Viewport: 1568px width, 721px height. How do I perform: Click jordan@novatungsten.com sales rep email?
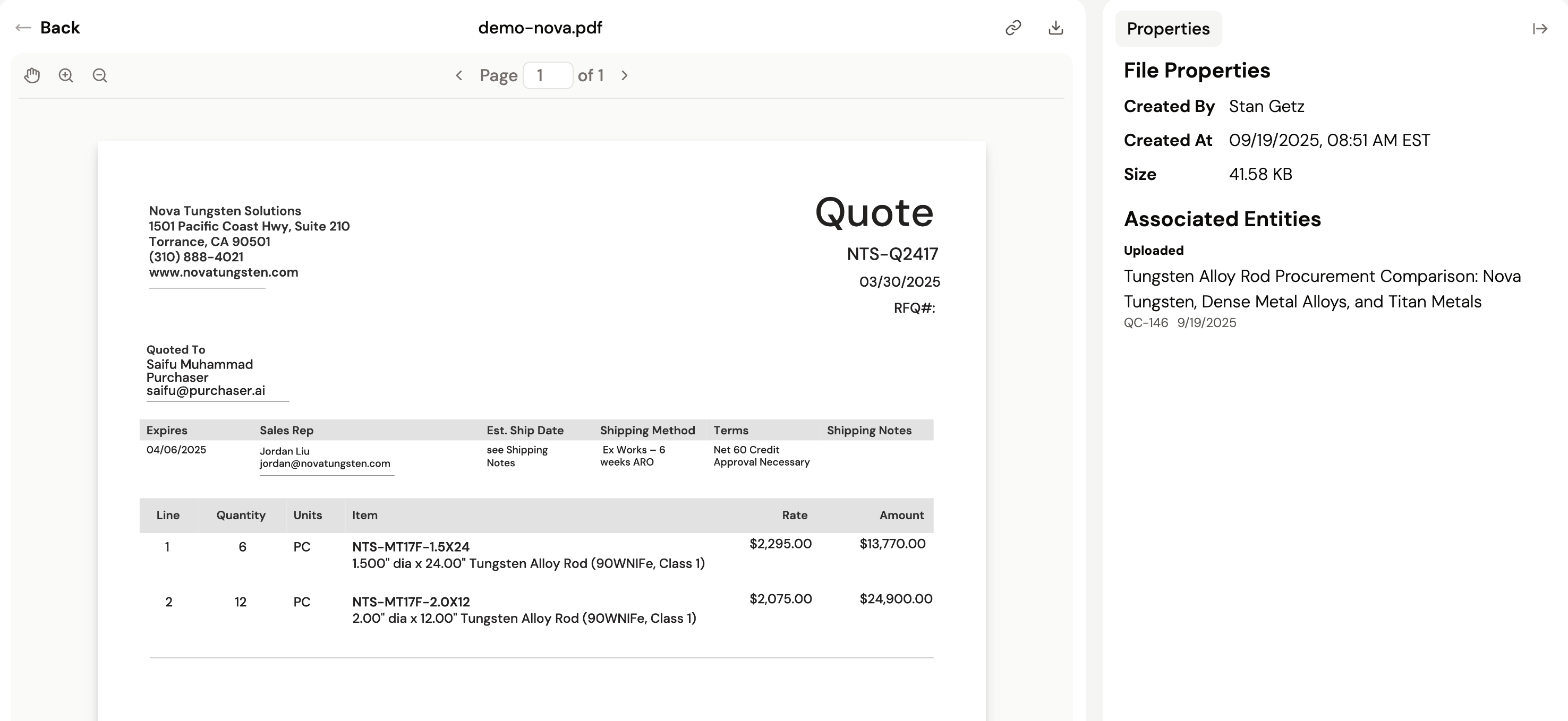click(325, 463)
